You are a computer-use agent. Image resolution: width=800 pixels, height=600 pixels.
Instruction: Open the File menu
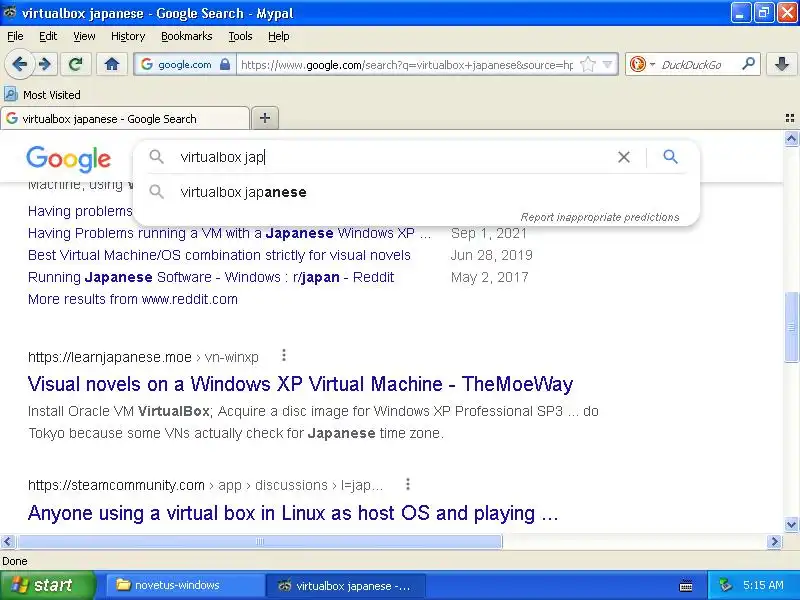pos(15,36)
